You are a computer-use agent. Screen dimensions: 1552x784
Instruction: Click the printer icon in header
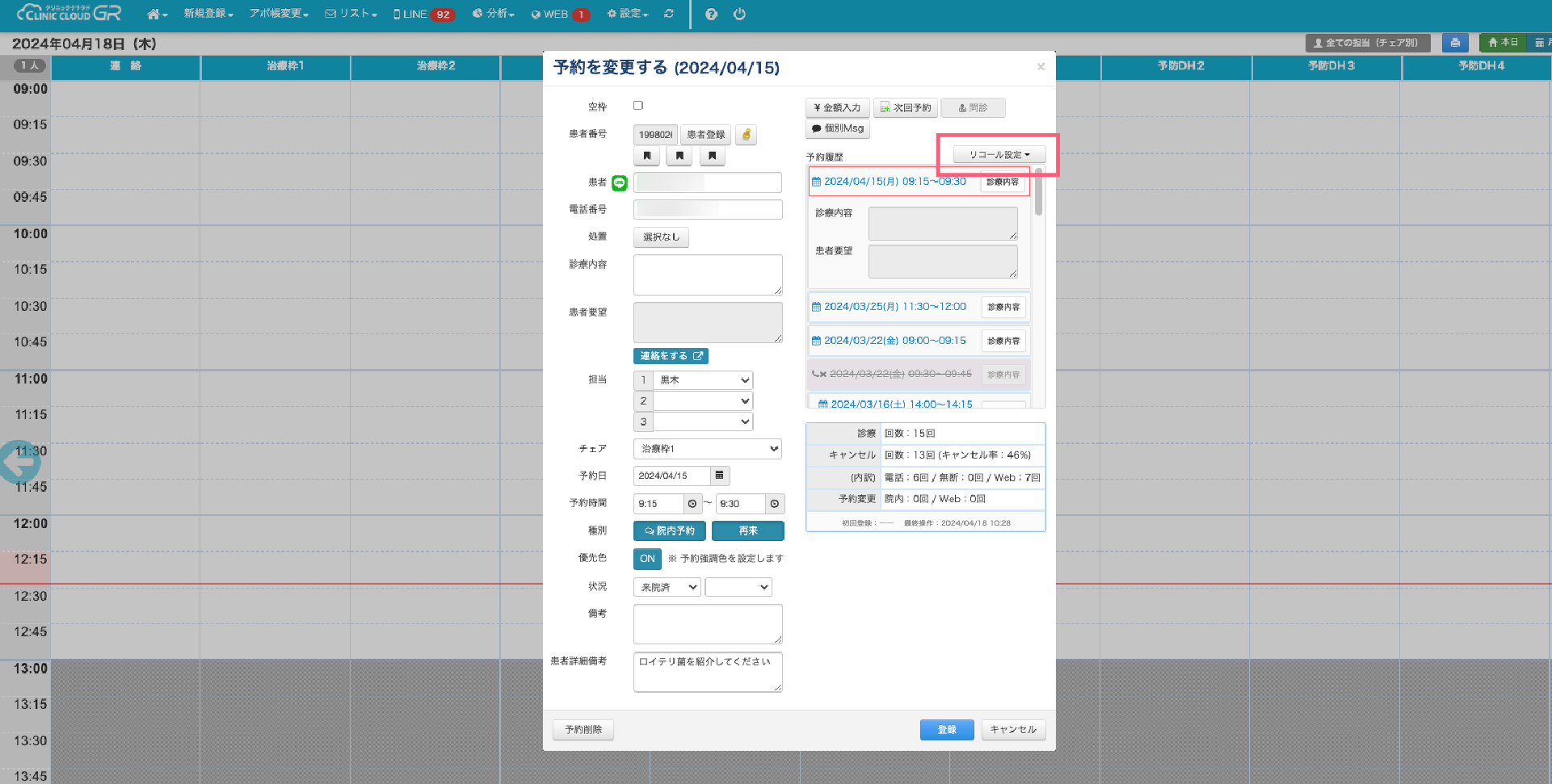(1455, 43)
